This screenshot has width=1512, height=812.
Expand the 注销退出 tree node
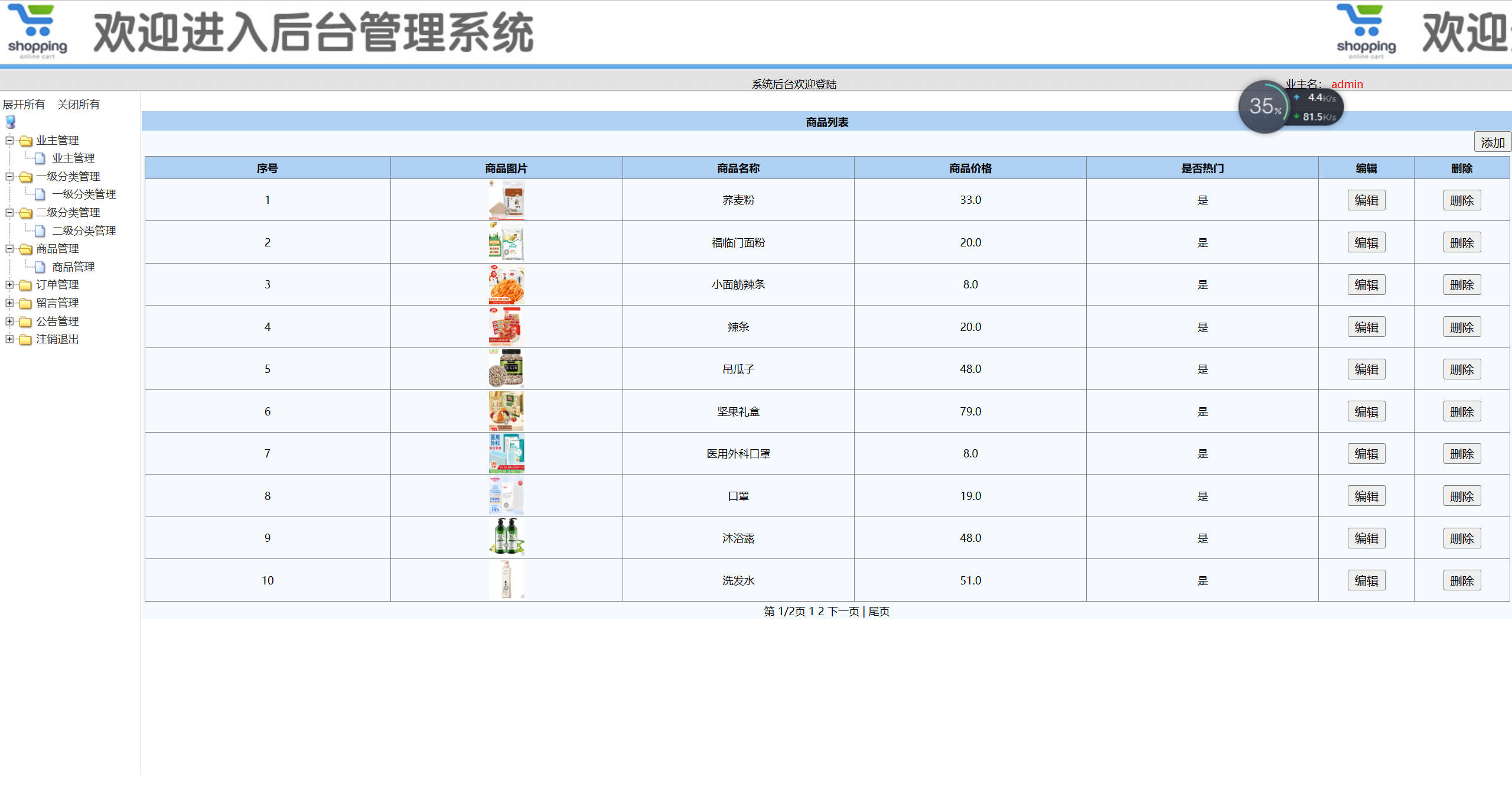point(9,338)
